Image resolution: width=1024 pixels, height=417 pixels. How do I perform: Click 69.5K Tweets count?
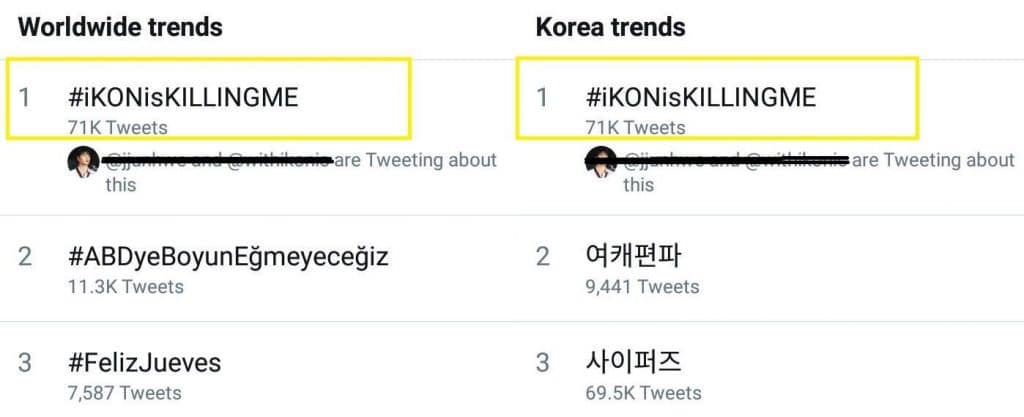[643, 392]
